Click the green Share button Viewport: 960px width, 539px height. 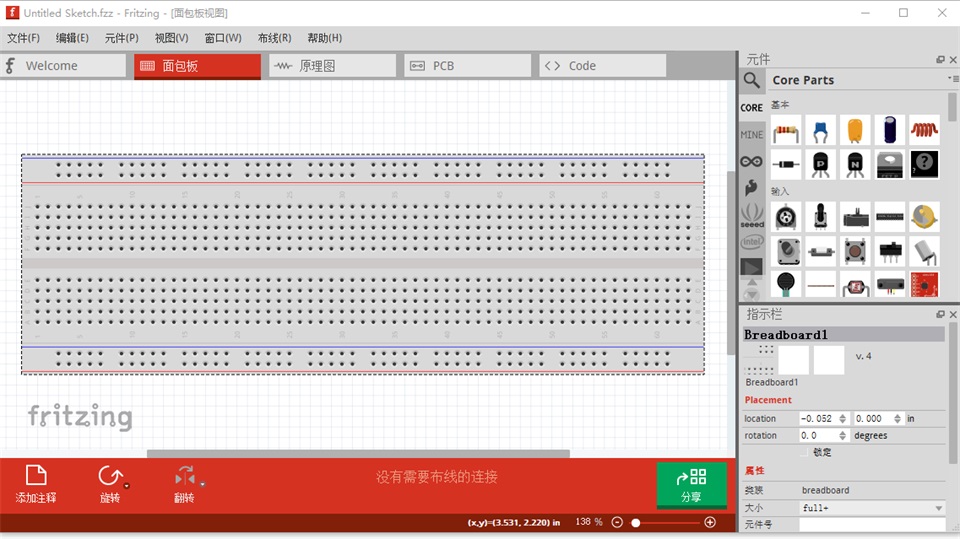click(692, 485)
